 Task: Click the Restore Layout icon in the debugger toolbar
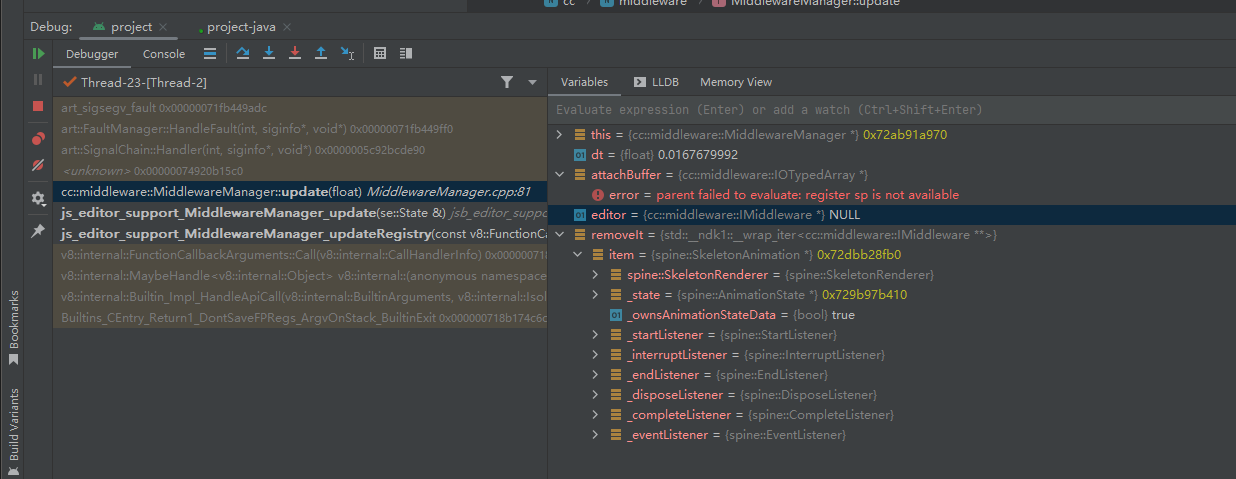(x=406, y=54)
